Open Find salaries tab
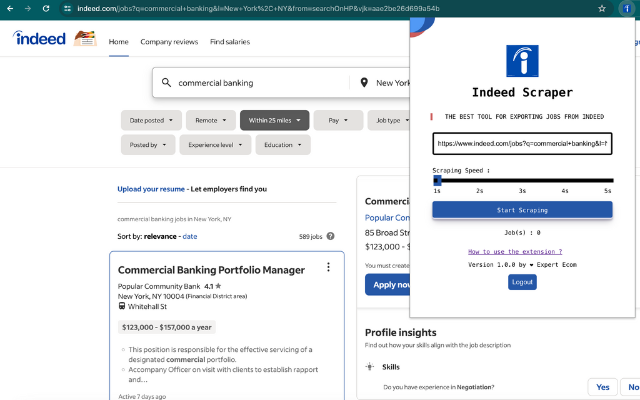 pyautogui.click(x=230, y=42)
